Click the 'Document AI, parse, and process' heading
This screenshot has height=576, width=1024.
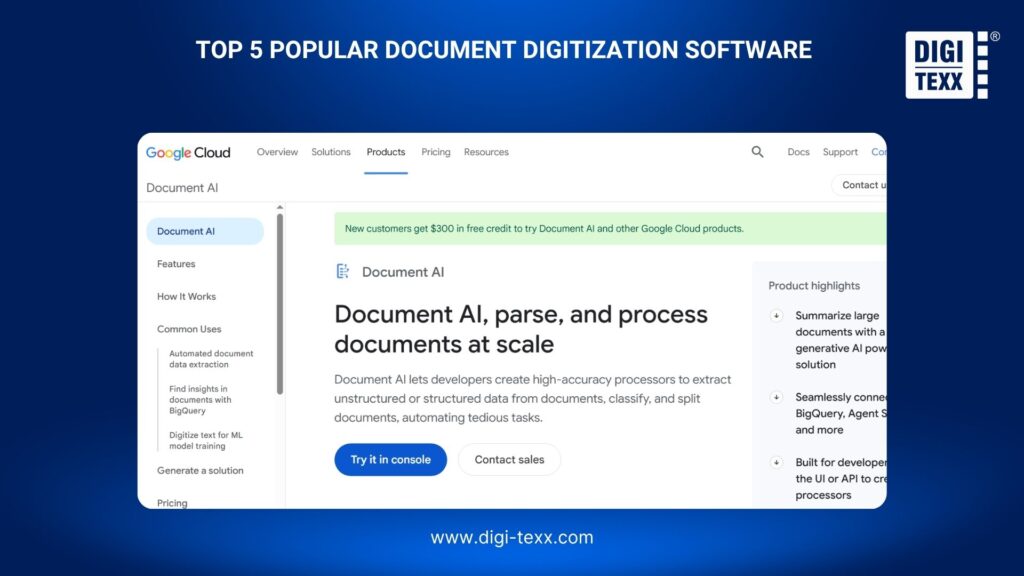click(521, 329)
